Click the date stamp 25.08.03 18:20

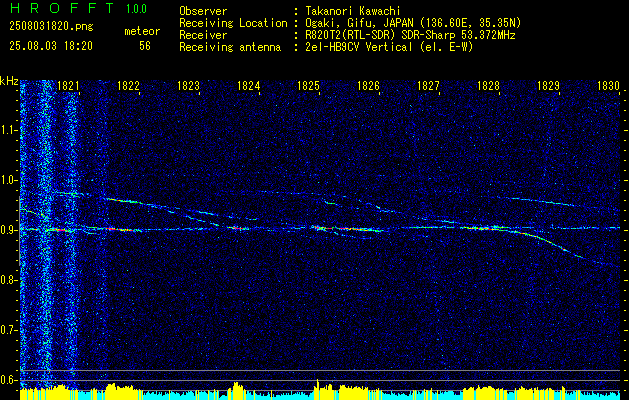coord(51,46)
